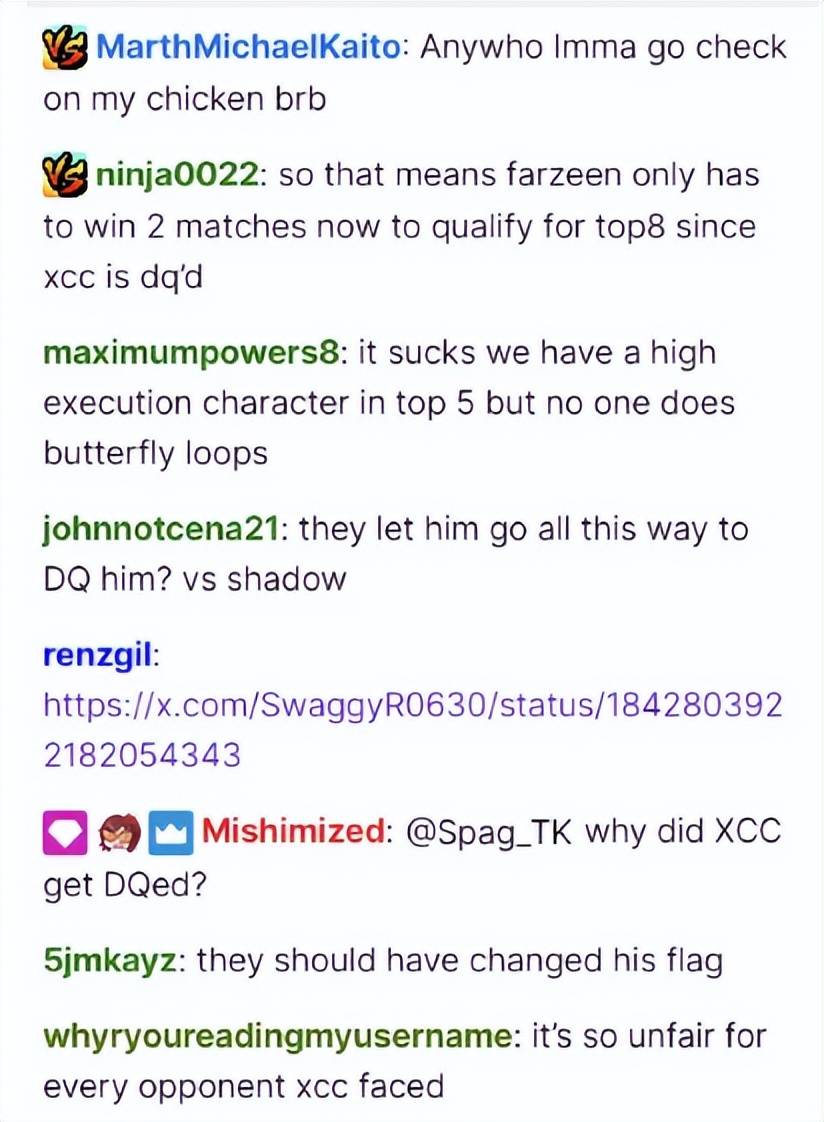Click the VS badge beside MarthMichaelKaito
The width and height of the screenshot is (824, 1122).
coord(65,49)
